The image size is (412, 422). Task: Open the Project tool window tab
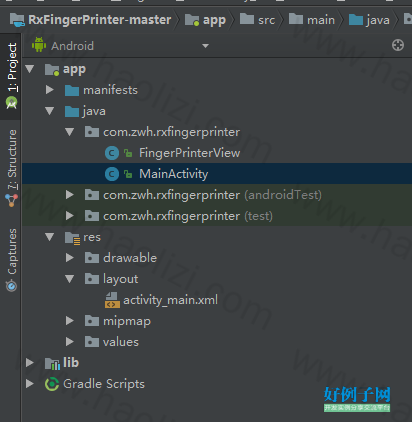(11, 76)
